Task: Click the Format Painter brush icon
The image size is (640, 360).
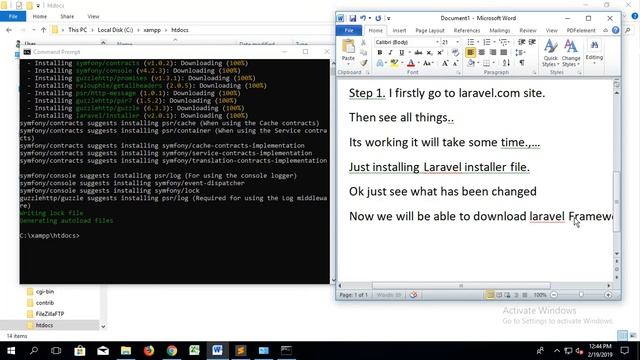Action: click(363, 63)
